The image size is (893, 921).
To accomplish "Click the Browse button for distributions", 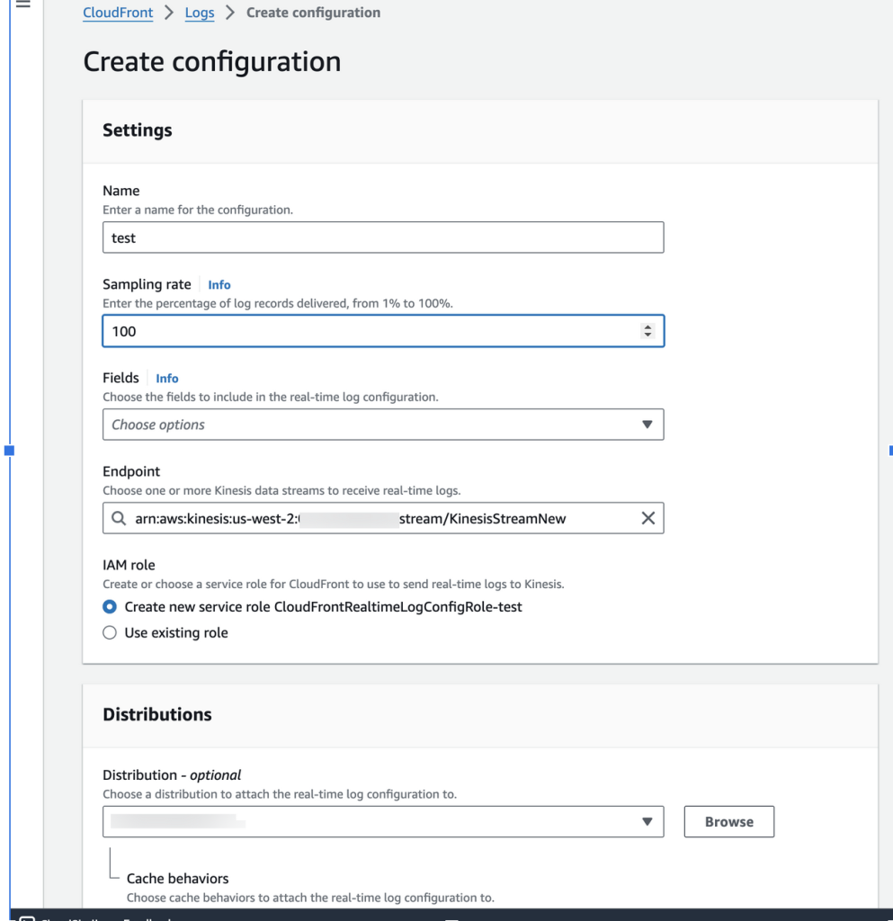I will [x=728, y=821].
